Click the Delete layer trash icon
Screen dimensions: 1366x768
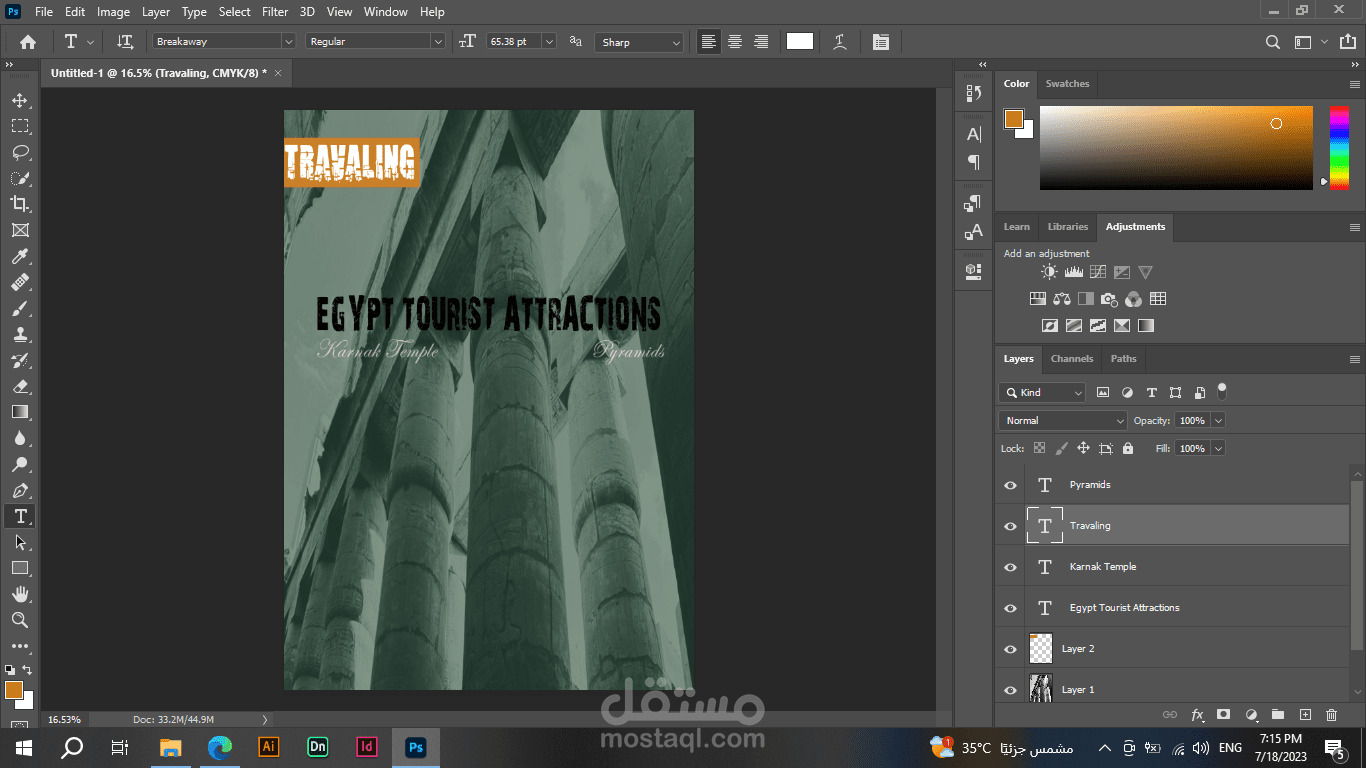tap(1331, 715)
